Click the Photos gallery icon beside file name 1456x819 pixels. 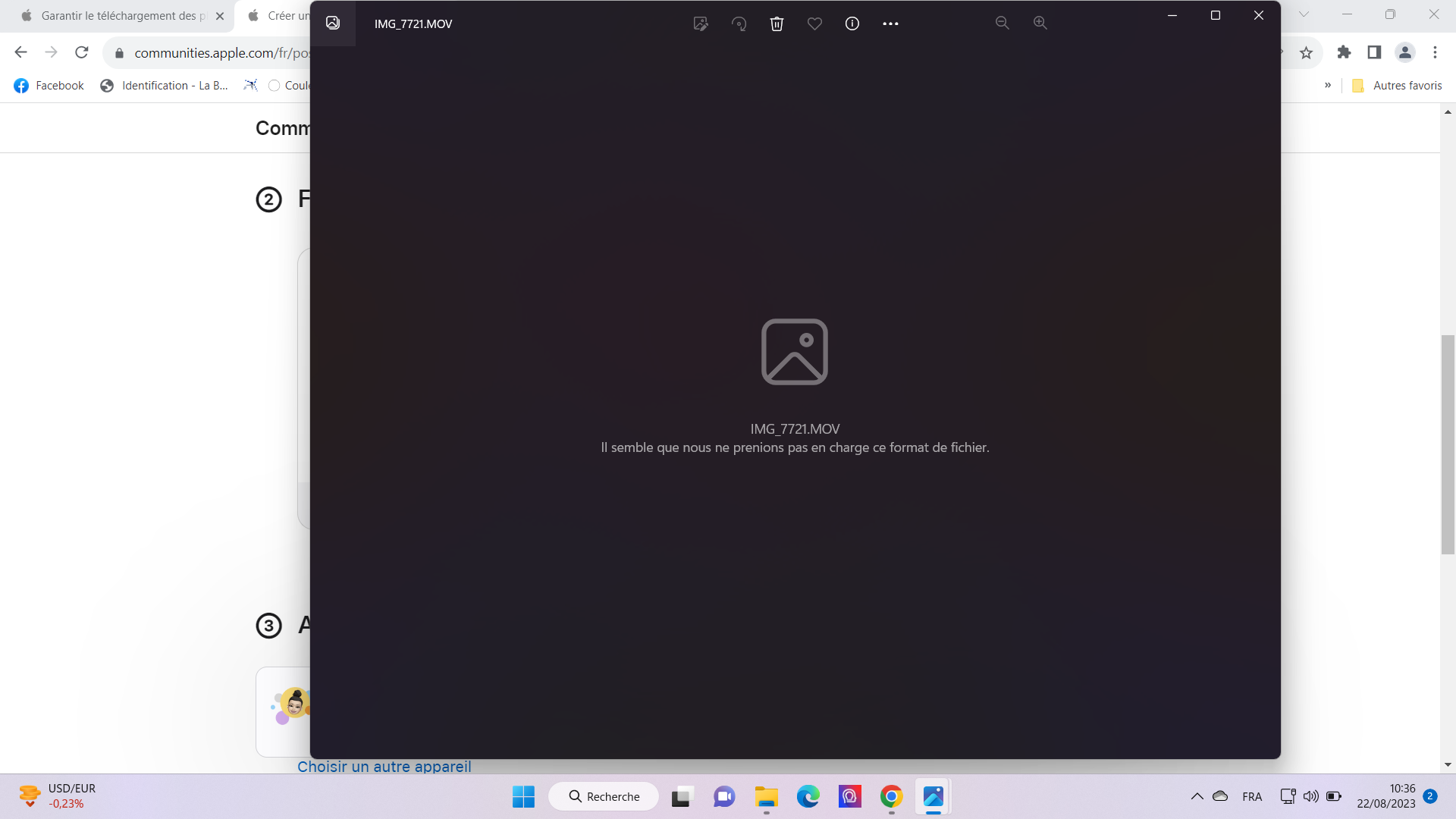tap(333, 23)
